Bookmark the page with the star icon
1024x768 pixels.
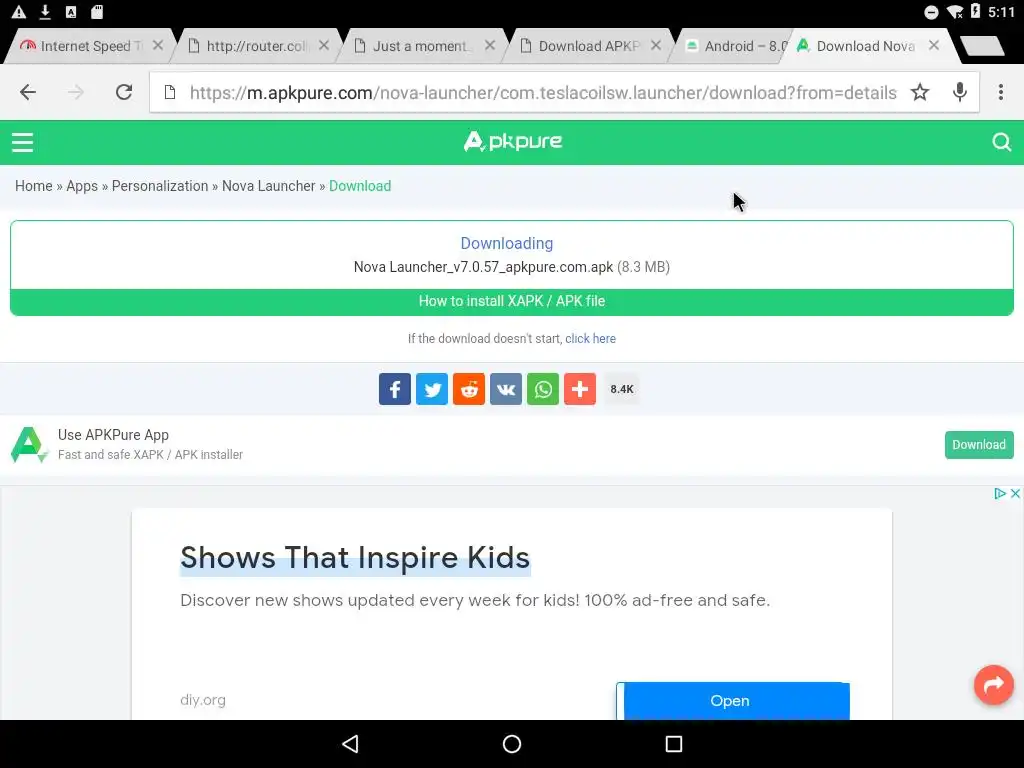920,93
